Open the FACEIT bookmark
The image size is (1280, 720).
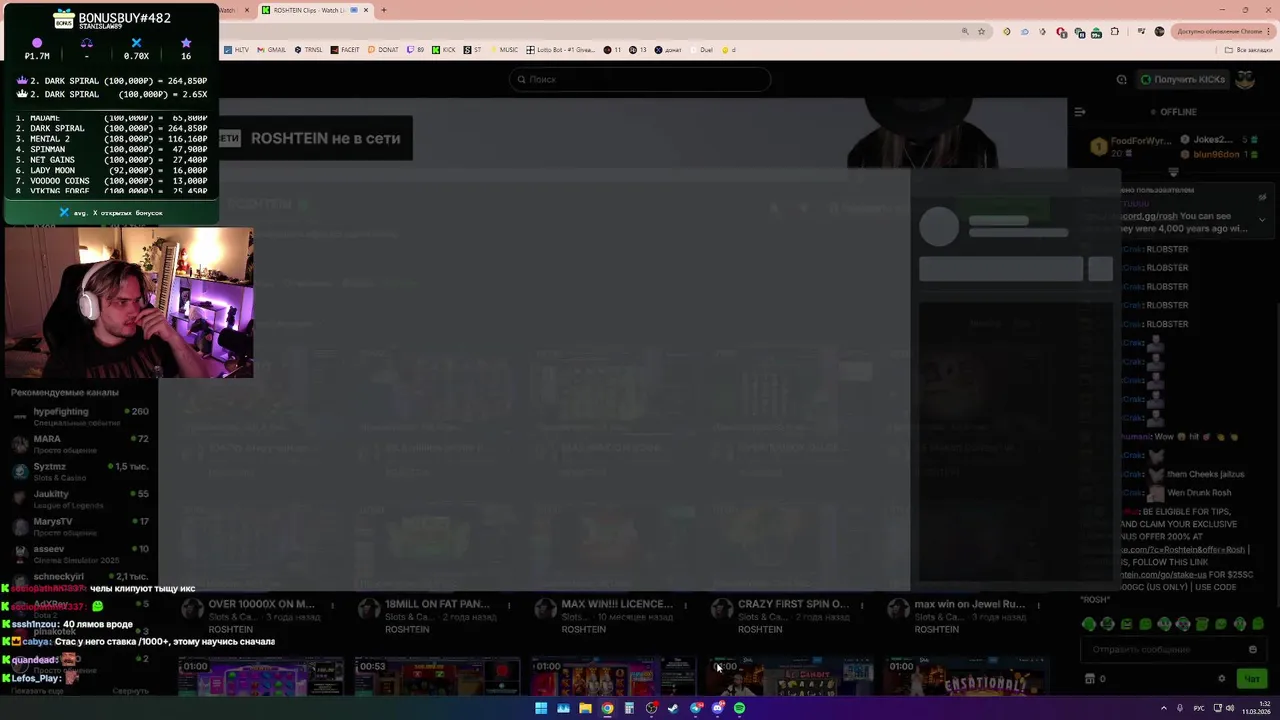pos(345,49)
